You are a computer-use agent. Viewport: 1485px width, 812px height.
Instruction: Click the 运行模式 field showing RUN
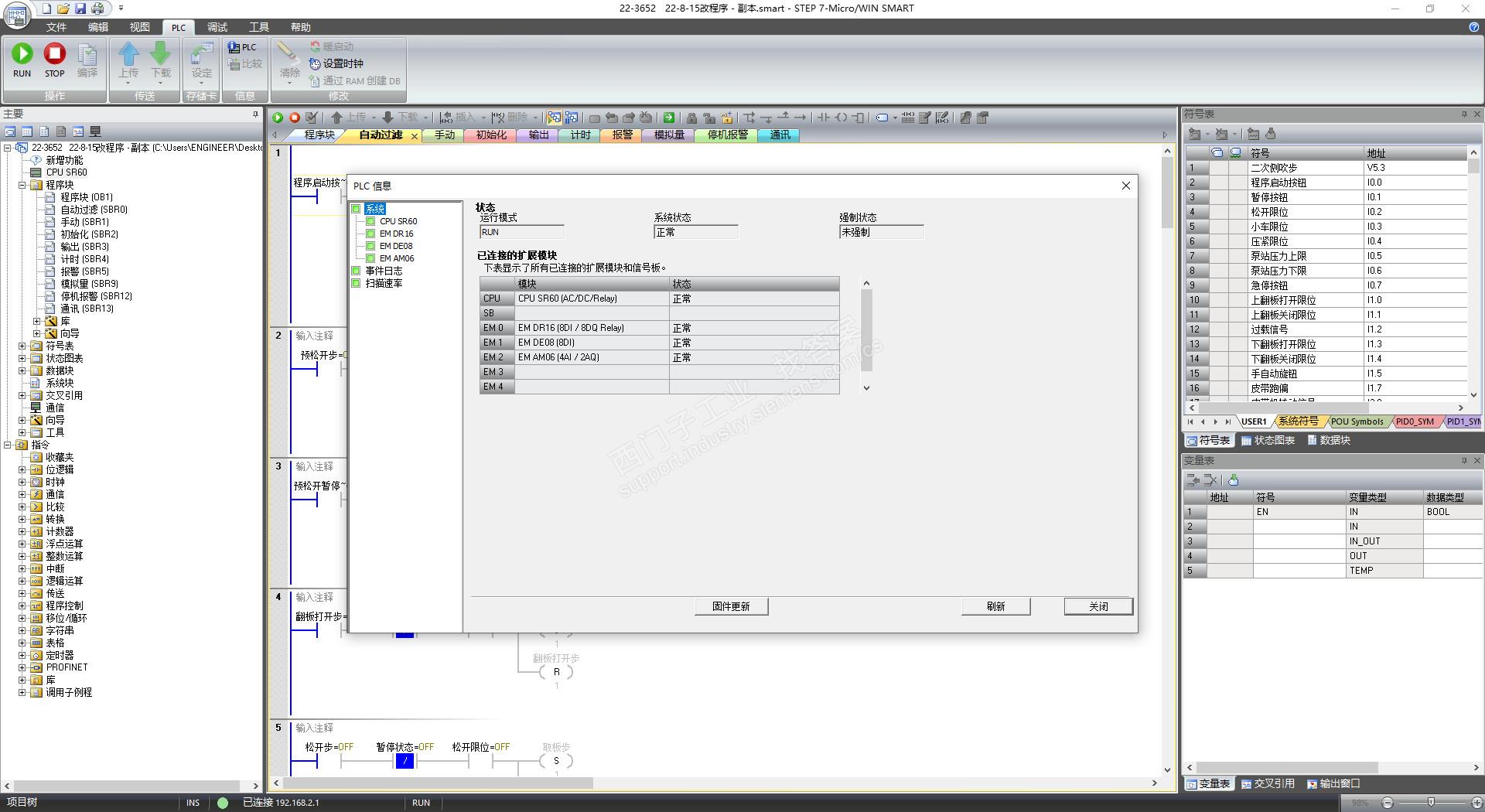tap(521, 232)
